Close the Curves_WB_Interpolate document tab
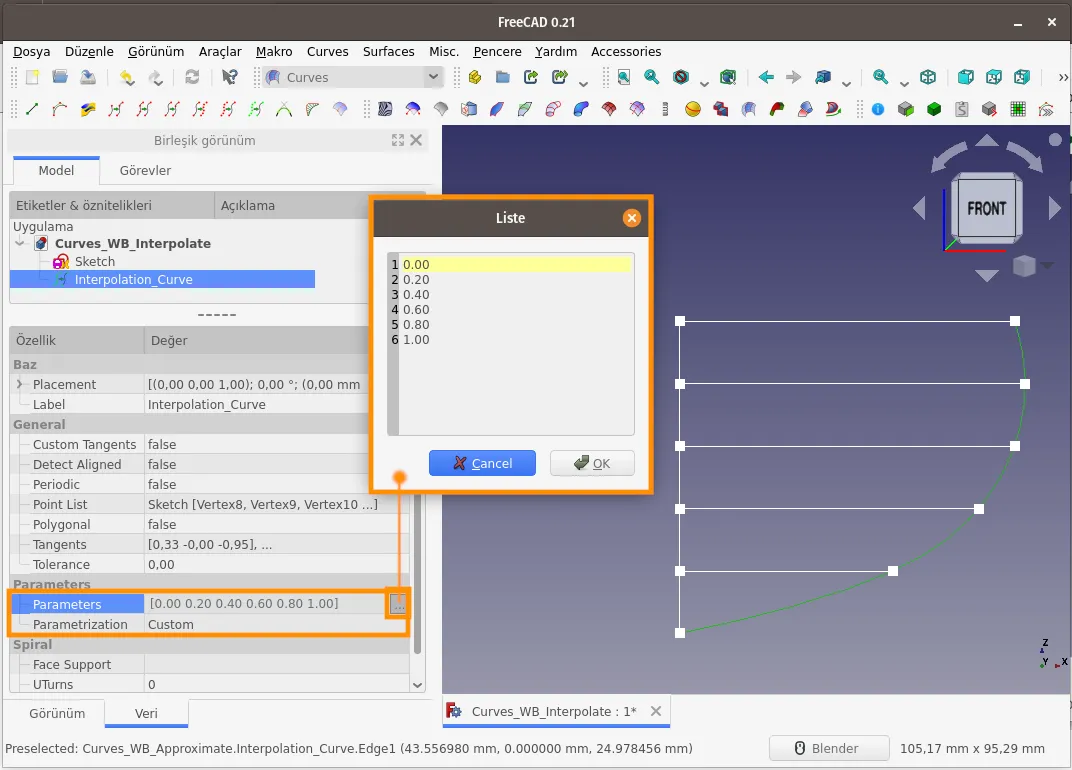 pyautogui.click(x=656, y=711)
